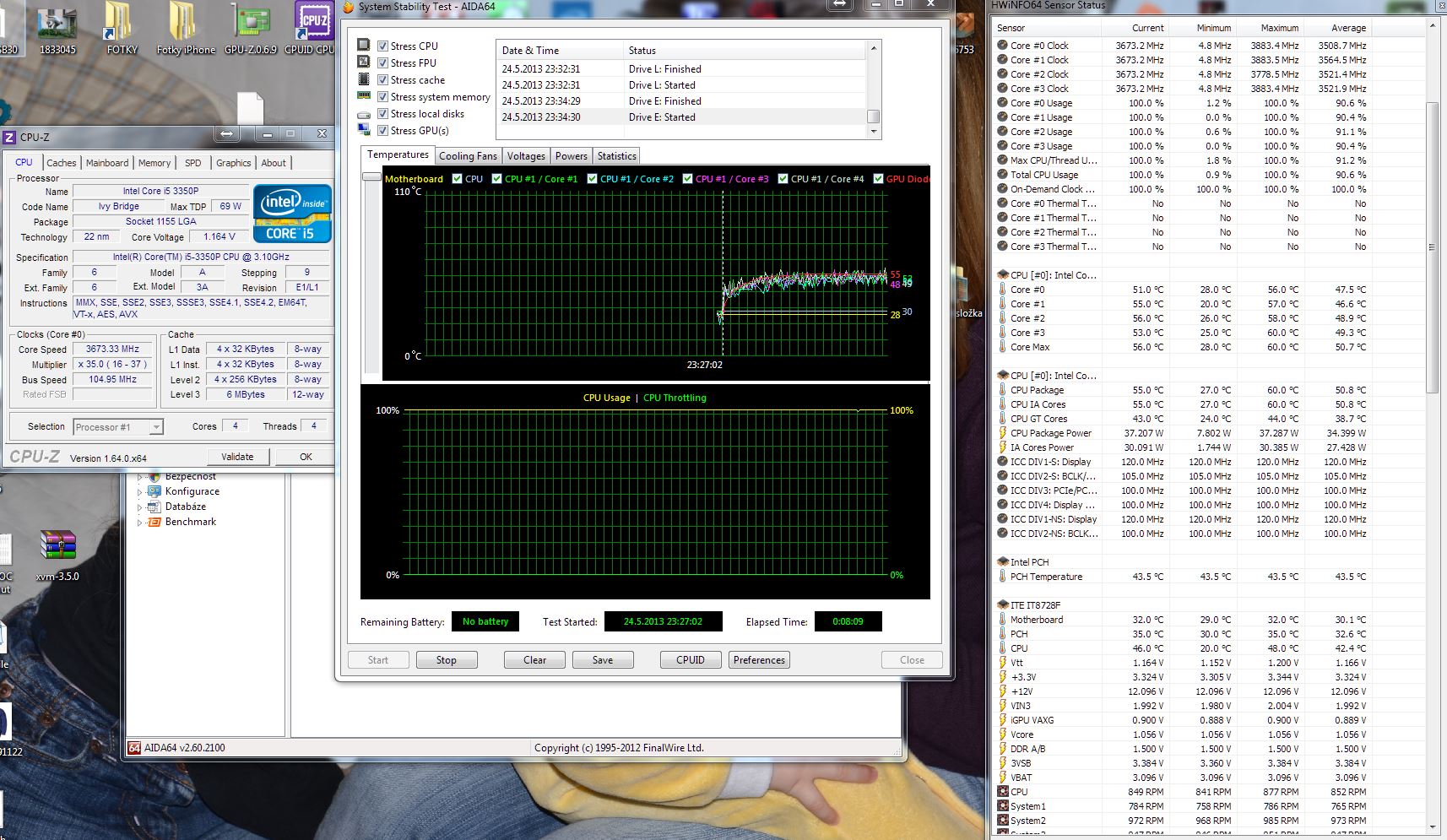Click the Intel Core i5 inside logo
Screen dimensions: 1447x840
point(292,213)
